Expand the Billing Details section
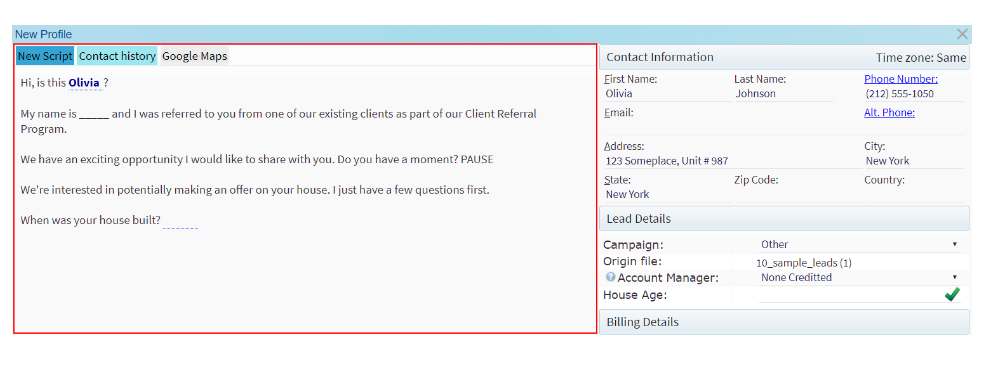The height and width of the screenshot is (376, 1007). [x=784, y=322]
